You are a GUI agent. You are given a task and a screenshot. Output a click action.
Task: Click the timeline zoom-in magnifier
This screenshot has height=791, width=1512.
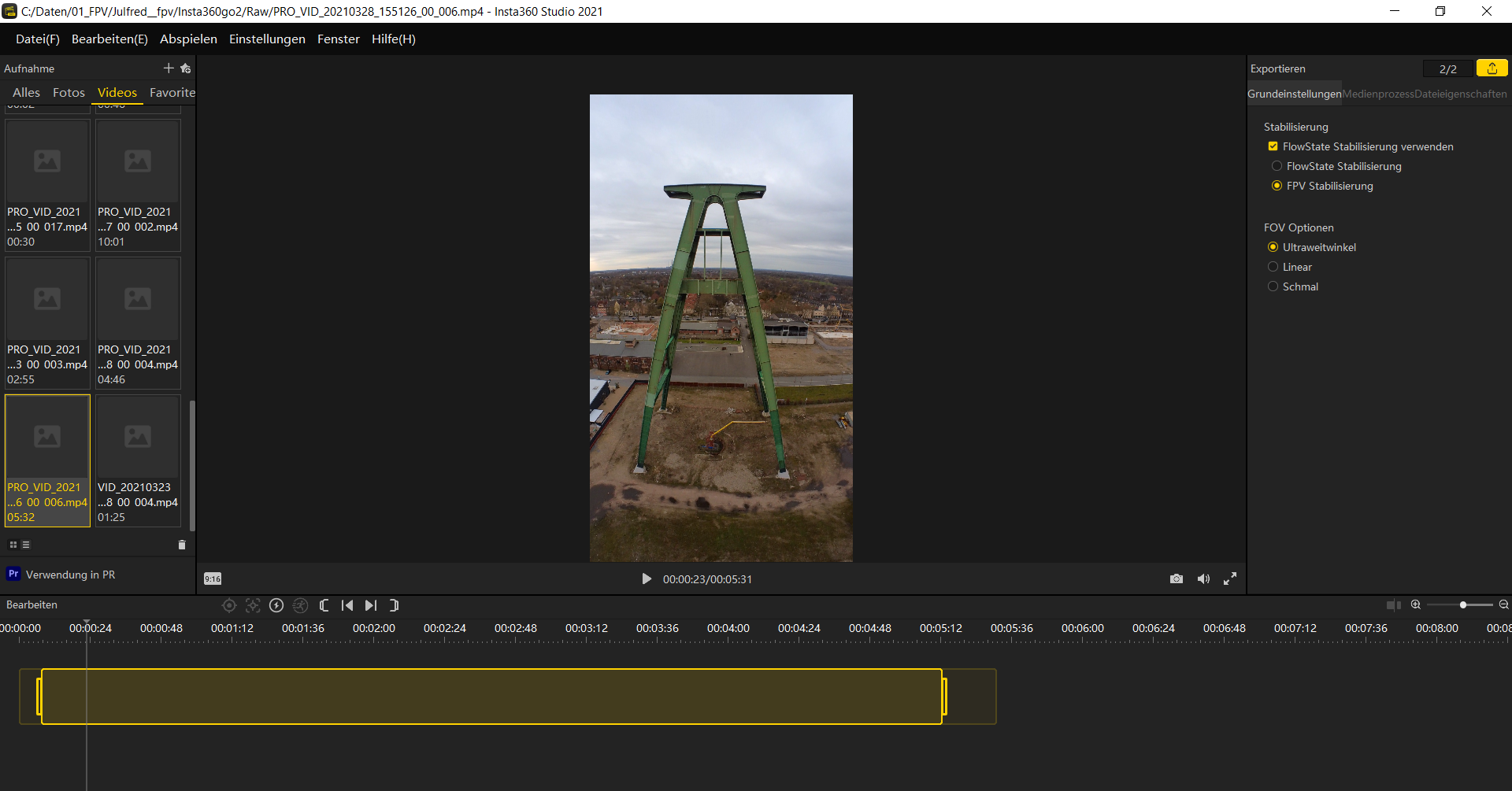click(1415, 604)
